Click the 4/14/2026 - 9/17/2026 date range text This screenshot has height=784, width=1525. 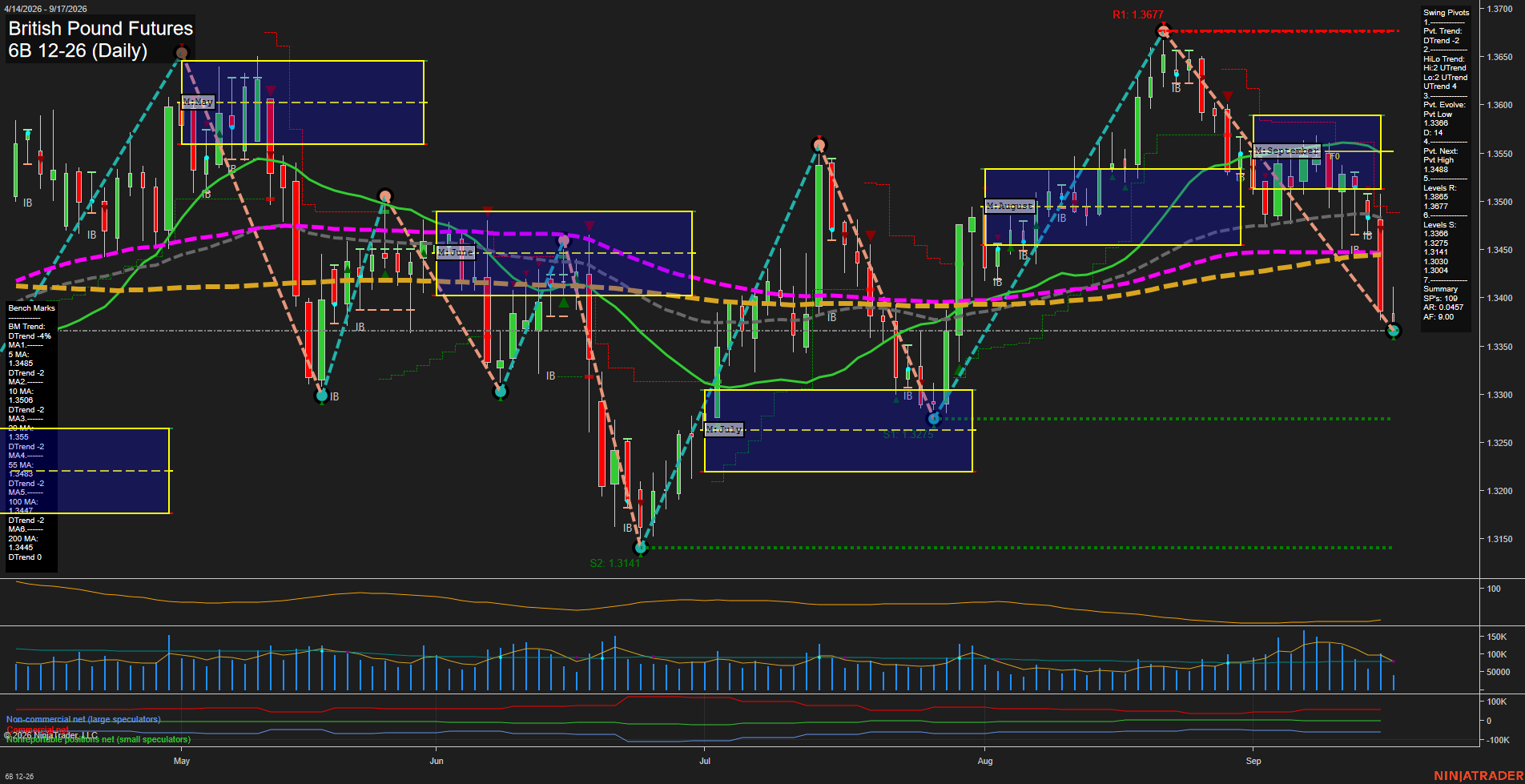(x=46, y=9)
